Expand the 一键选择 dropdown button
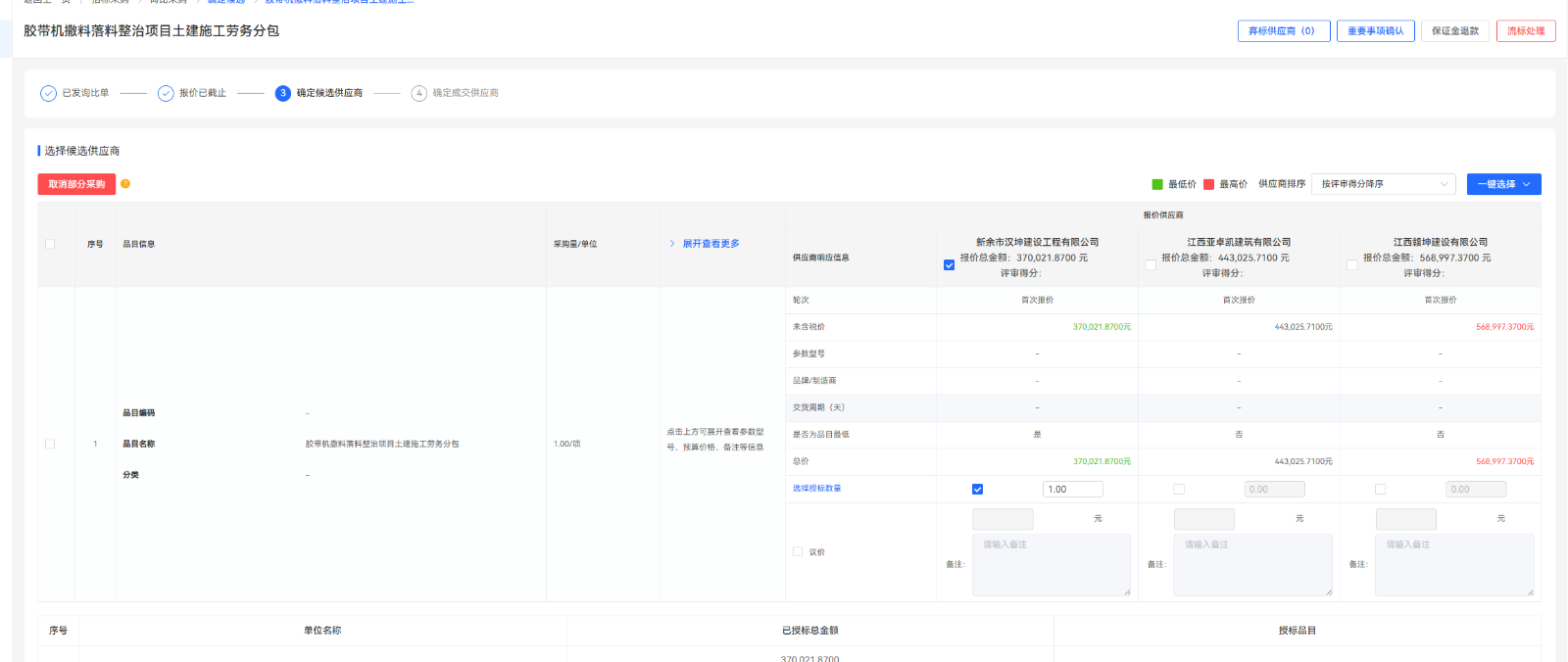This screenshot has height=662, width=1568. tap(1503, 184)
